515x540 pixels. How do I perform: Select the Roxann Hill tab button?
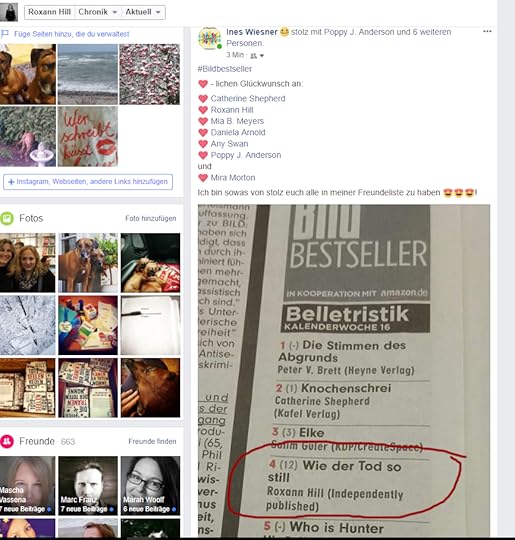point(49,12)
